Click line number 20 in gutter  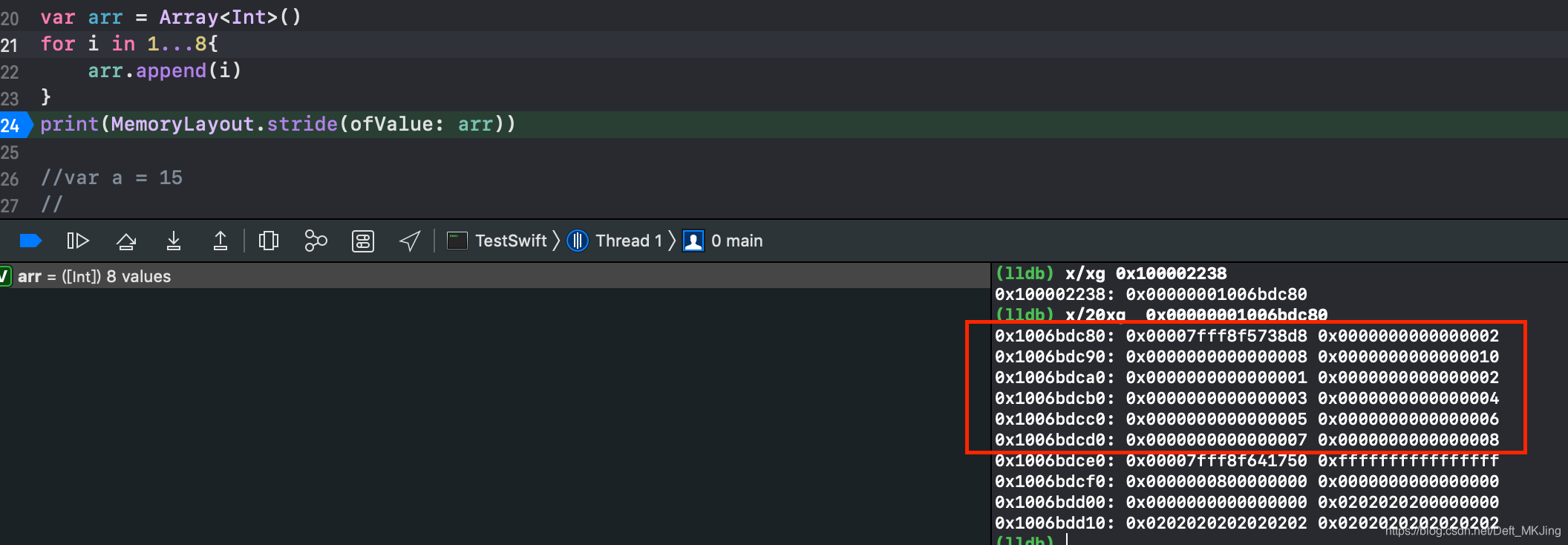click(9, 19)
